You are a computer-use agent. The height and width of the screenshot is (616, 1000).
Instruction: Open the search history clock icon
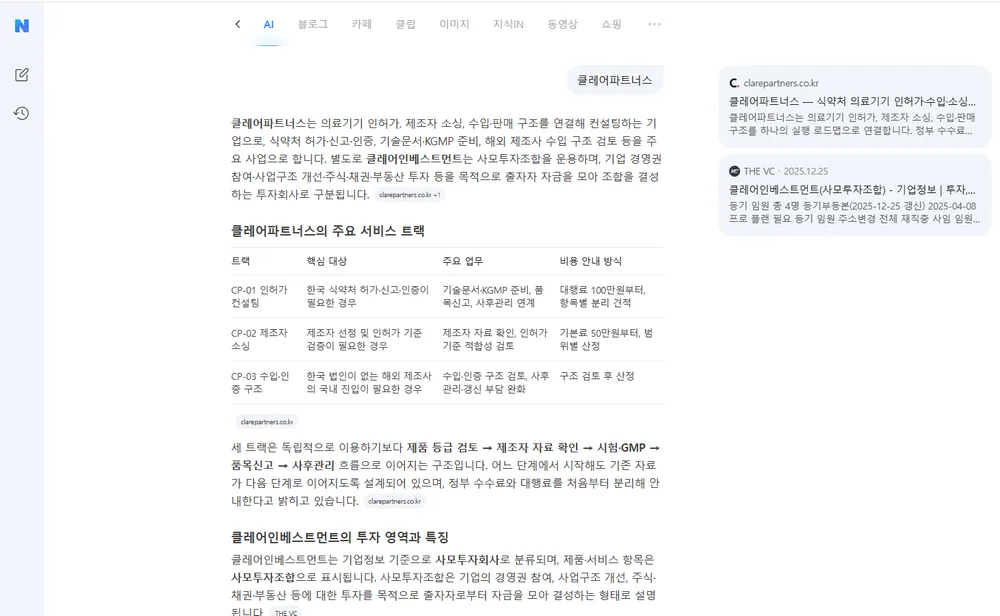click(22, 113)
